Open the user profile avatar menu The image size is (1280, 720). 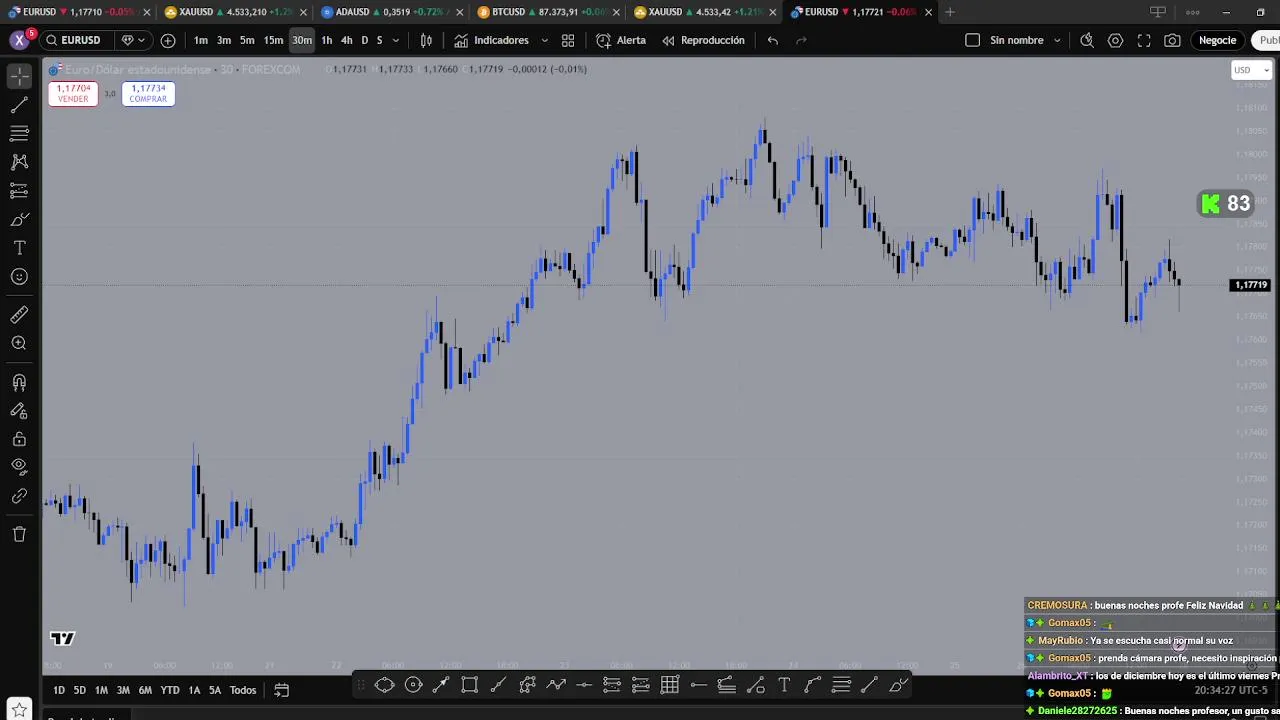pyautogui.click(x=19, y=40)
